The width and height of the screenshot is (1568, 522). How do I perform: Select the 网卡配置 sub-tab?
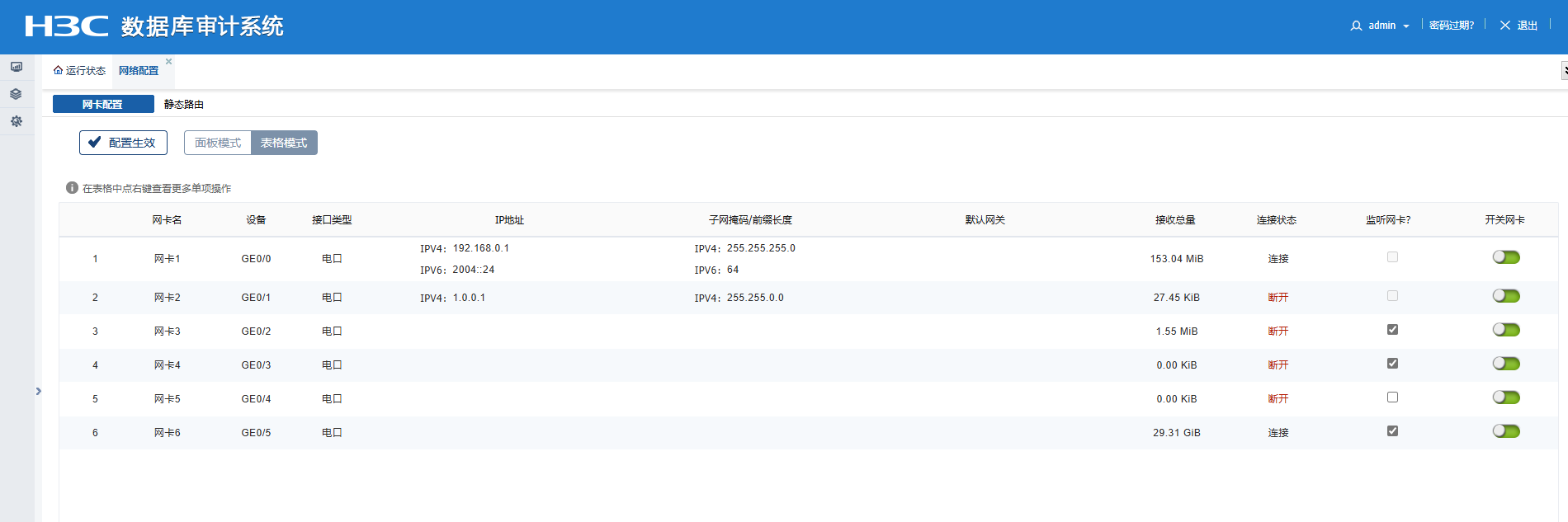[x=103, y=104]
